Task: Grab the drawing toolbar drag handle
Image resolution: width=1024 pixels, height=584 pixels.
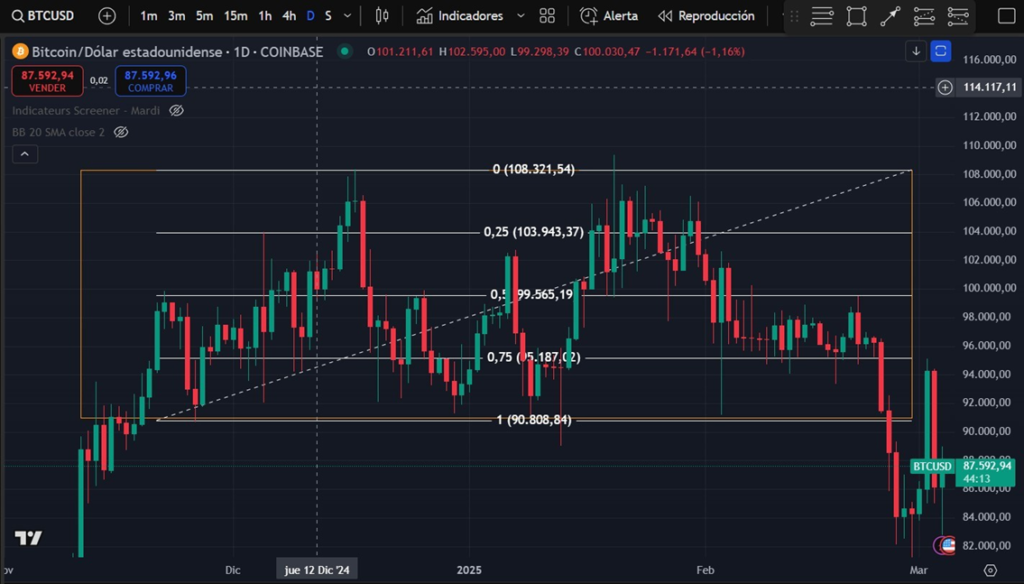Action: point(794,16)
